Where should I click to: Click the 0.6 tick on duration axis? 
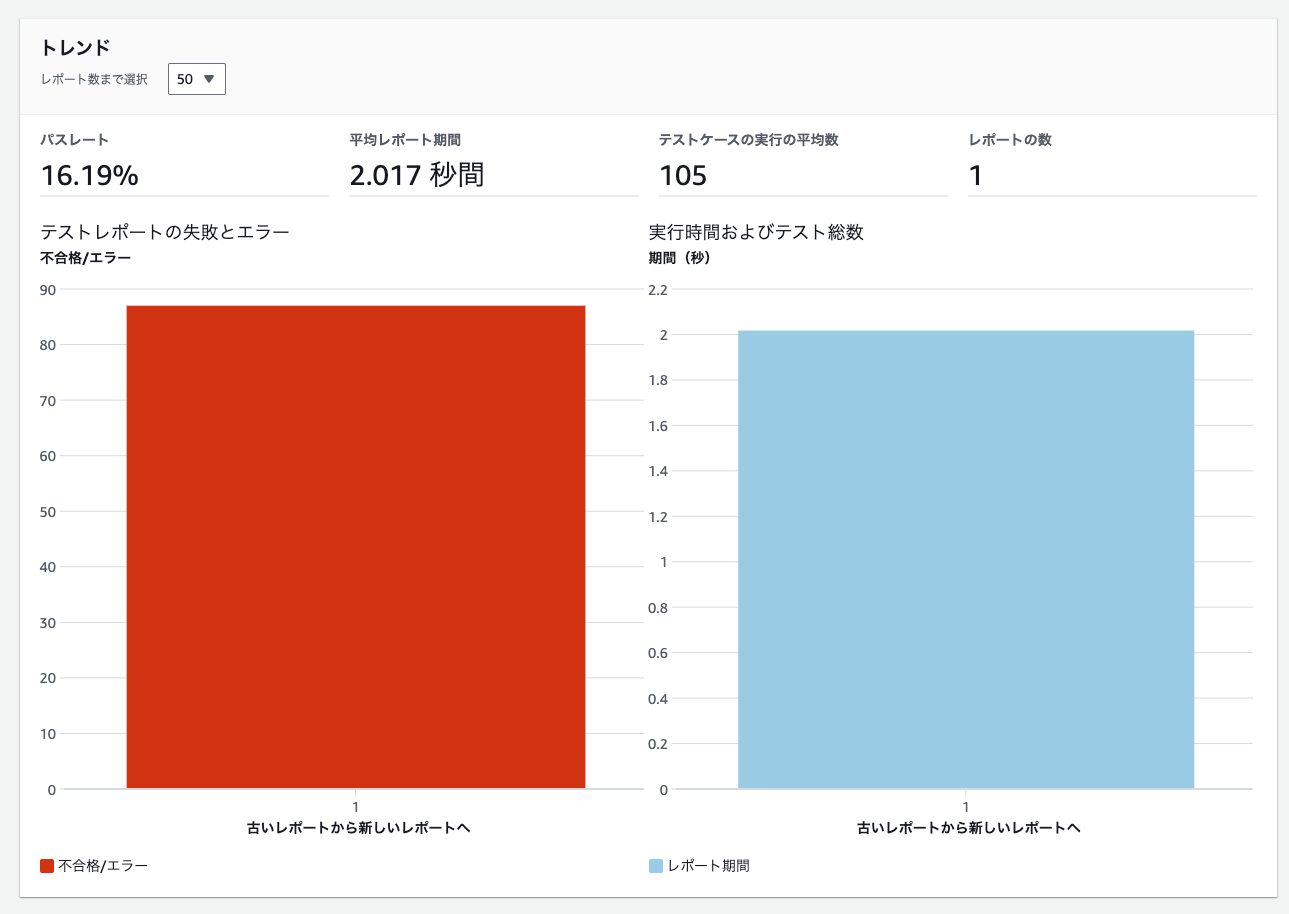(x=657, y=653)
